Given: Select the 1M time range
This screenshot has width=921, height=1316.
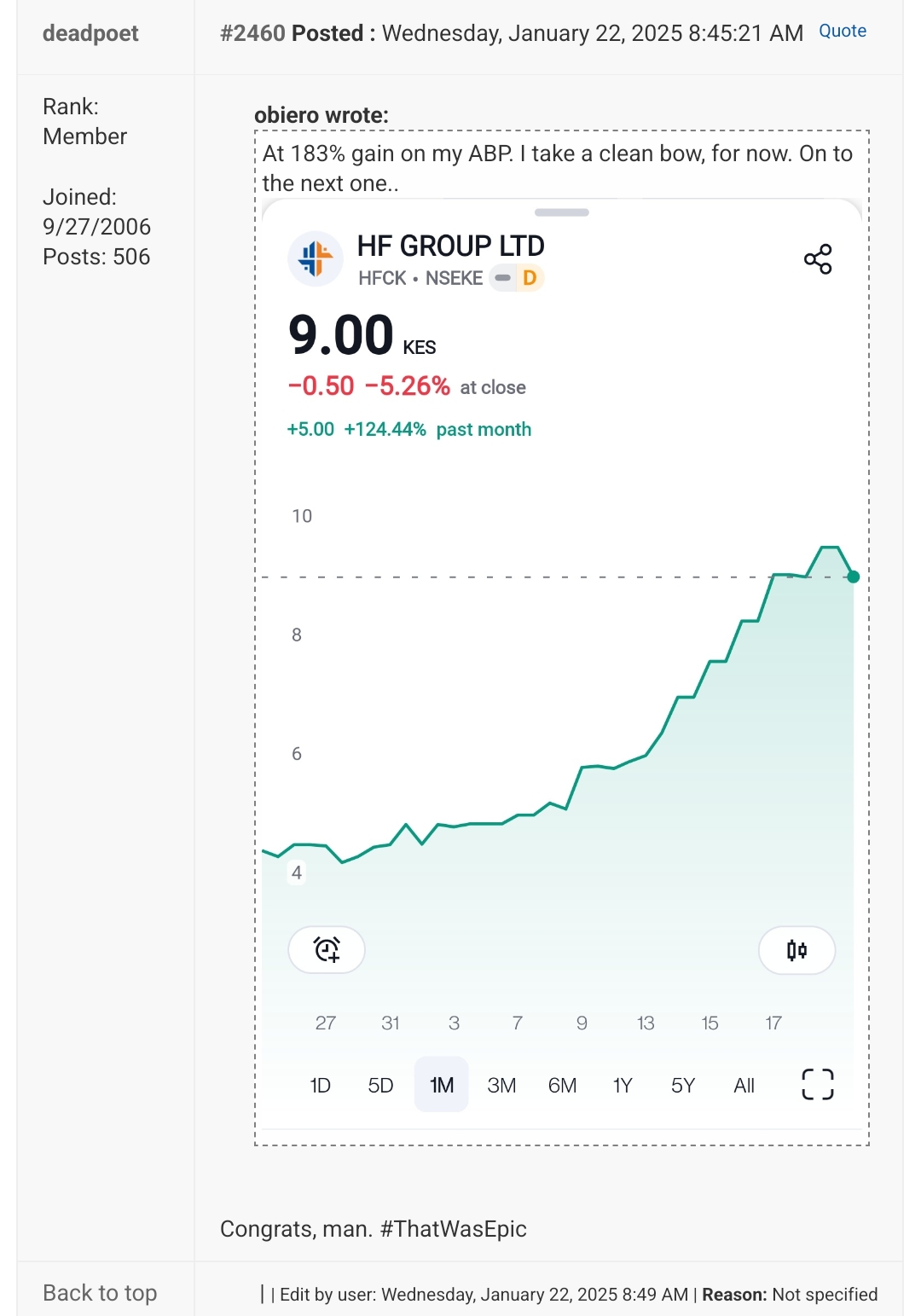Looking at the screenshot, I should [x=441, y=1085].
